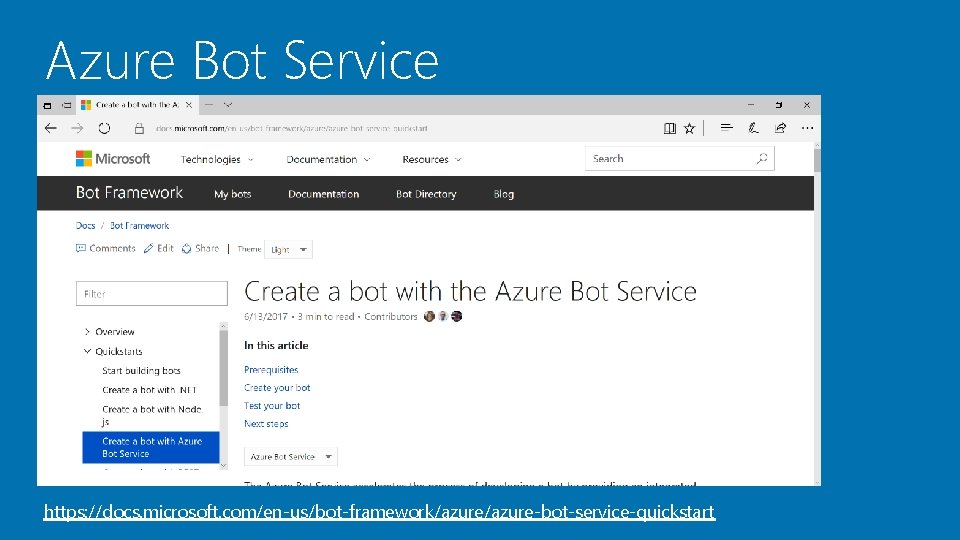Click the Comments button
Image resolution: width=960 pixels, height=540 pixels.
[x=105, y=248]
